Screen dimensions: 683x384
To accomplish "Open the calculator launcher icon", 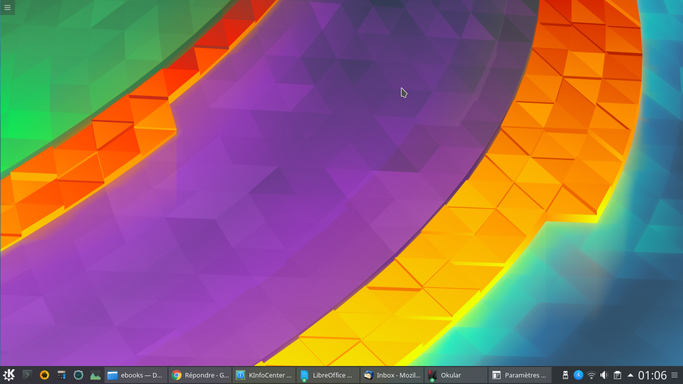I will (x=61, y=375).
